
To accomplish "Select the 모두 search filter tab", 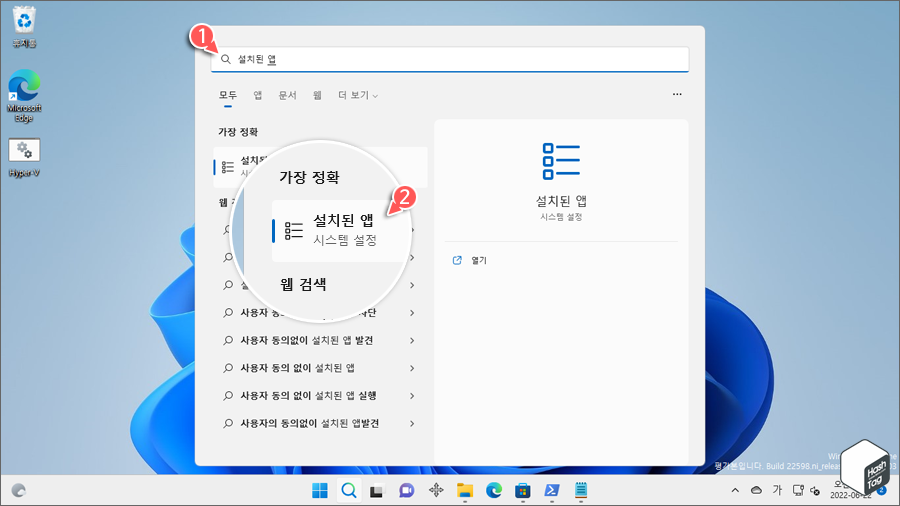I will 228,95.
